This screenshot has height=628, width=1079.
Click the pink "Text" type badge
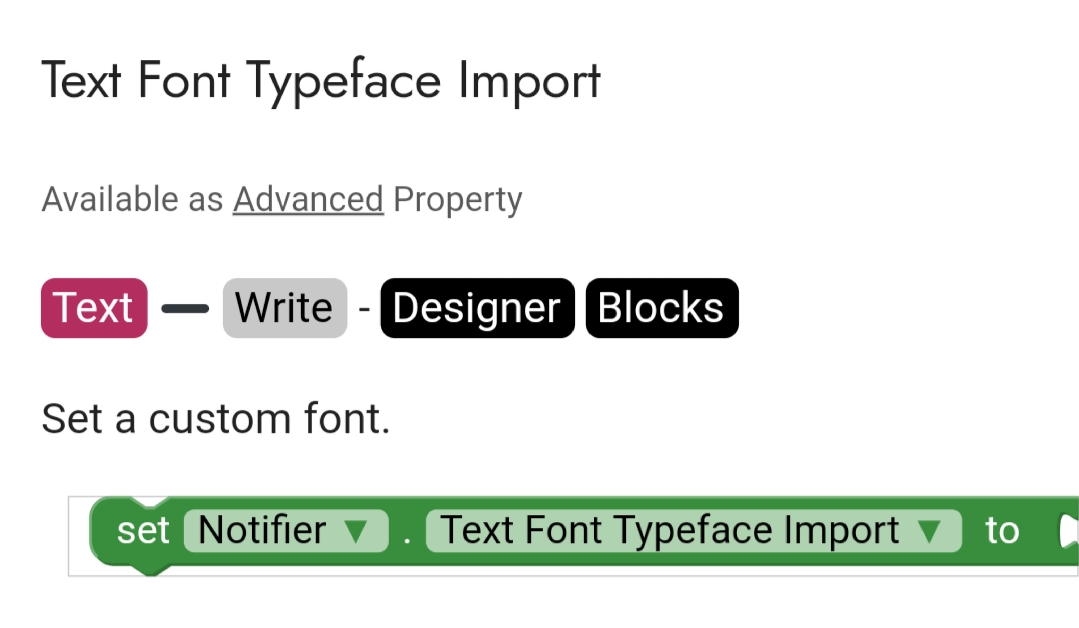[94, 308]
